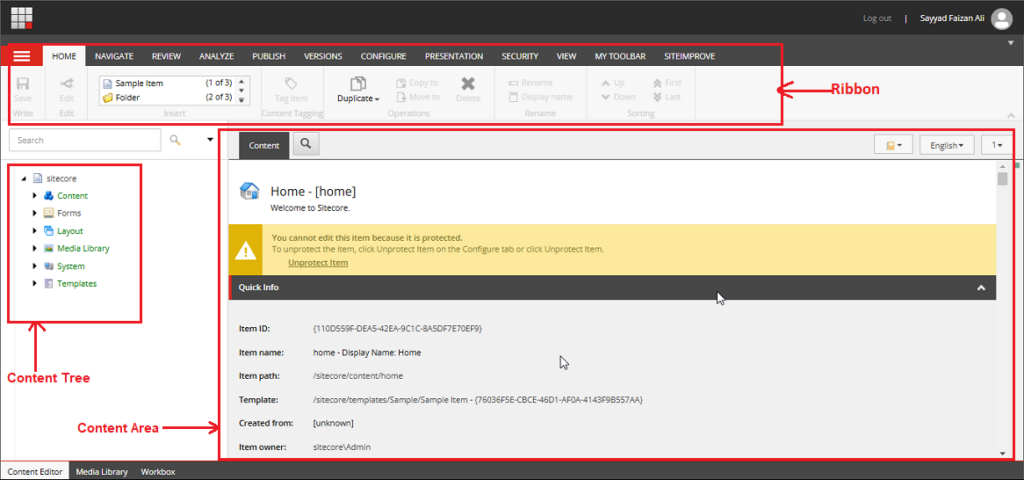Expand the Media Library tree node
Viewport: 1024px width, 480px height.
tap(35, 249)
